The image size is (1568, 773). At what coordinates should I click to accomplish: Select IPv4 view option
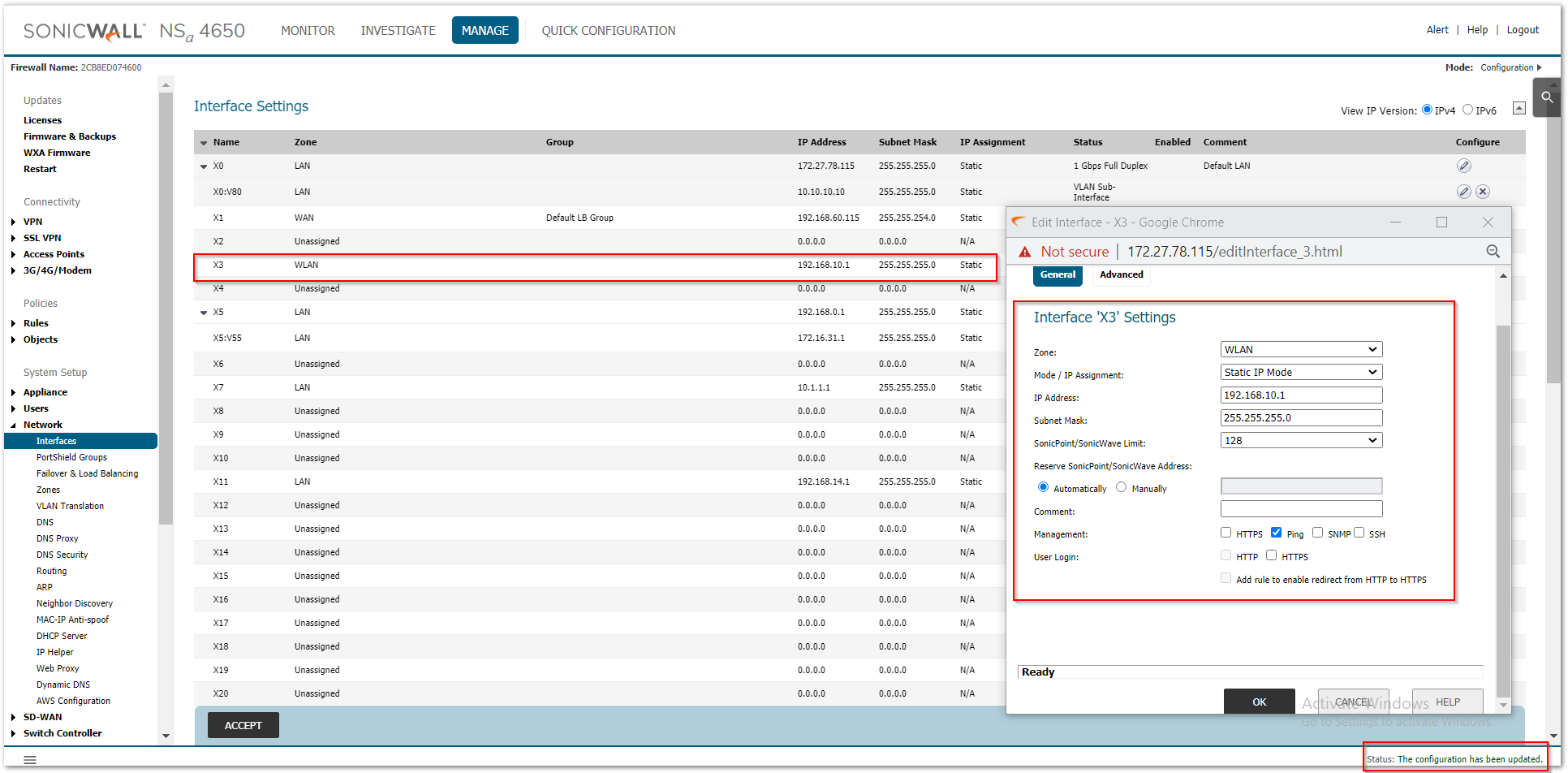(x=1427, y=110)
